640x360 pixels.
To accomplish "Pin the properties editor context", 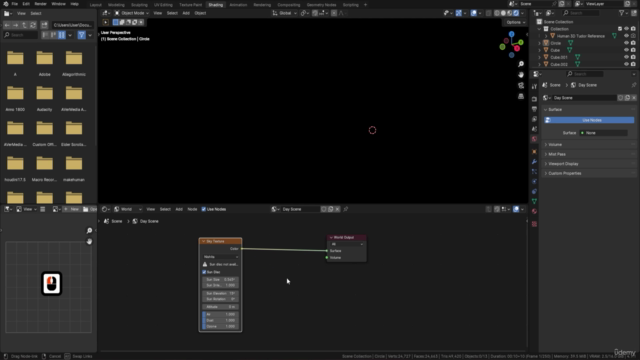I will (x=633, y=85).
